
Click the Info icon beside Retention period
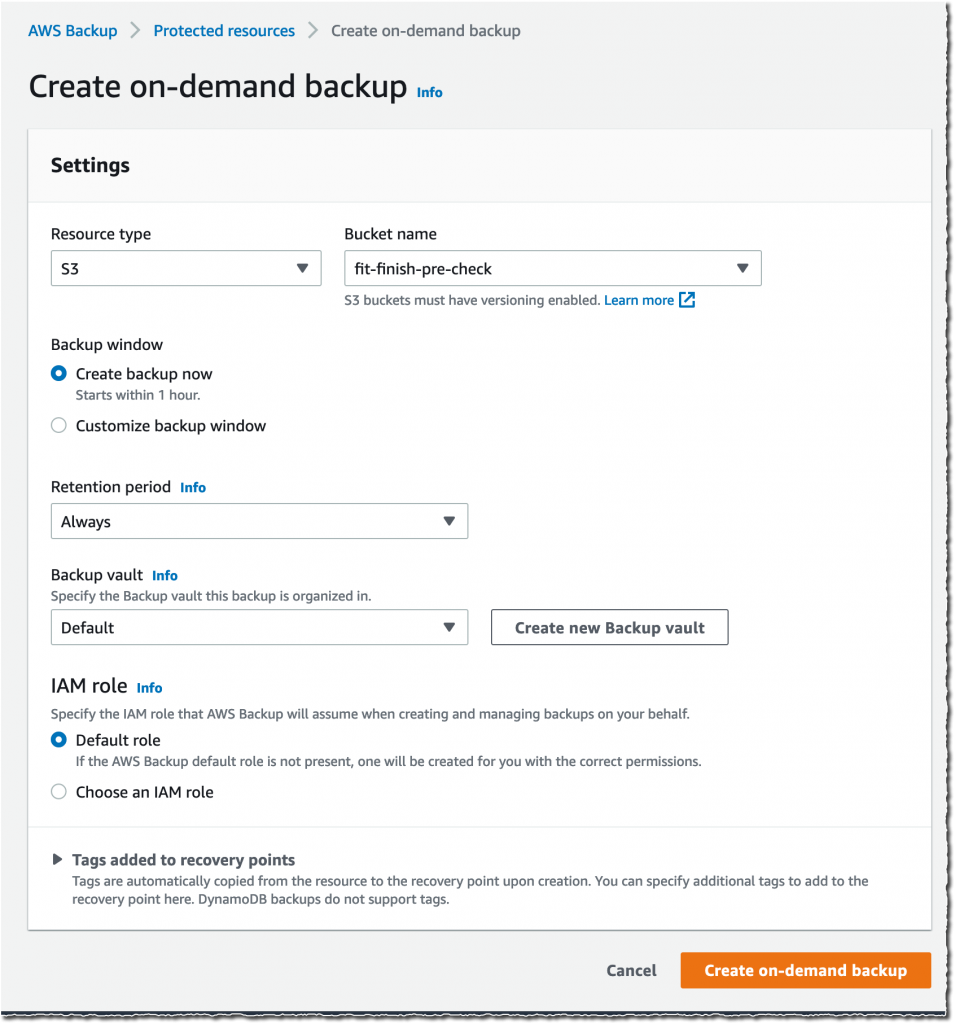(193, 487)
